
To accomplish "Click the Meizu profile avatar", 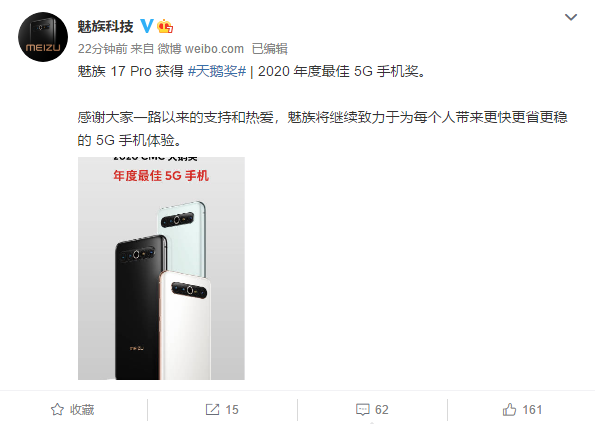I will [43, 37].
